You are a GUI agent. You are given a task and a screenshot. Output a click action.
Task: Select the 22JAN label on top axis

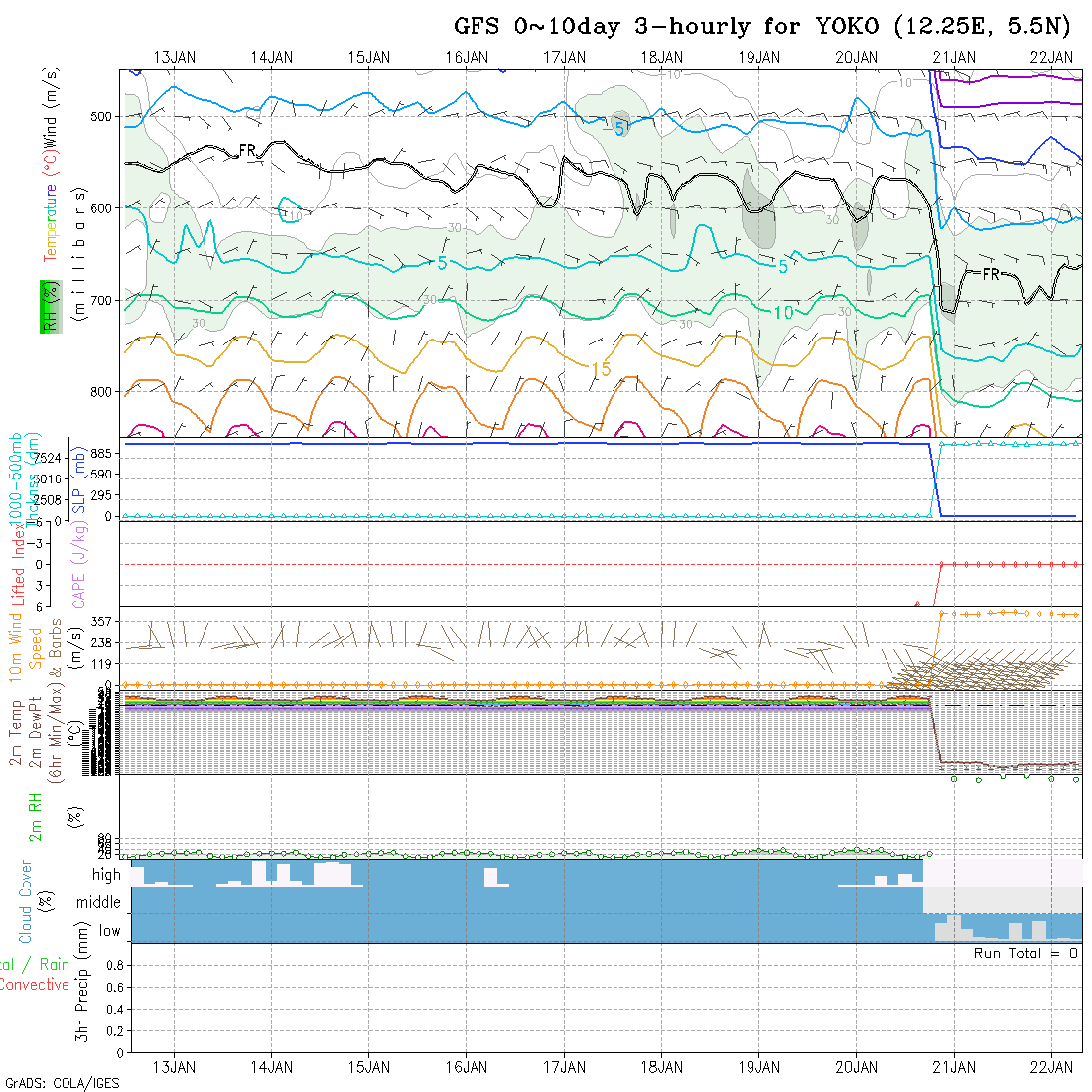click(1051, 58)
